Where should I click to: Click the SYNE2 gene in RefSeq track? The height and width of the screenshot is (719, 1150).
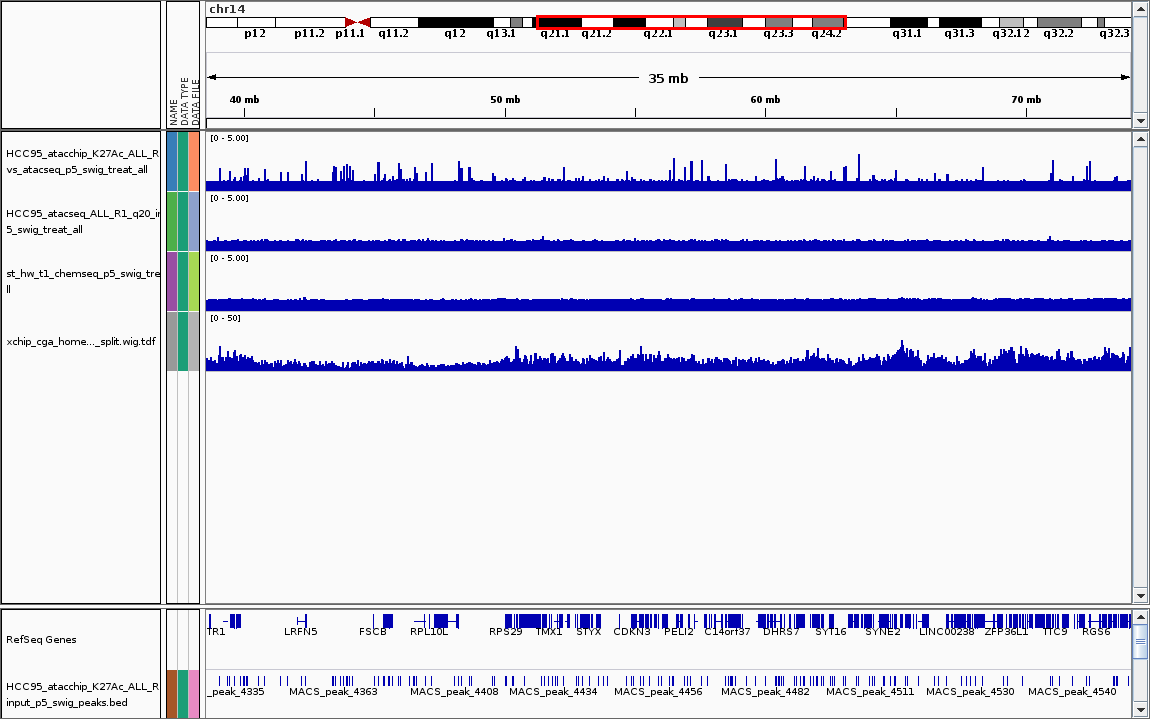tap(882, 620)
